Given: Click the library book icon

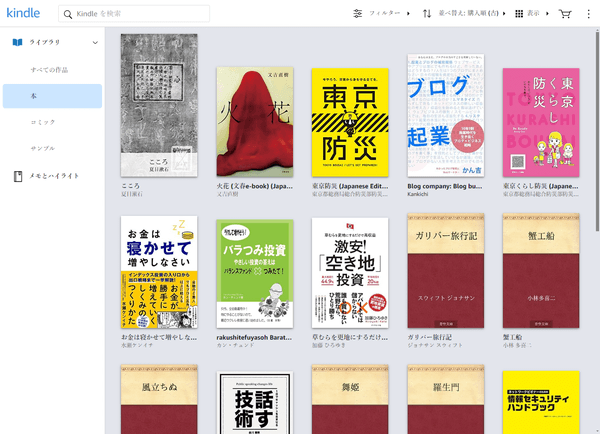Looking at the screenshot, I should [17, 43].
